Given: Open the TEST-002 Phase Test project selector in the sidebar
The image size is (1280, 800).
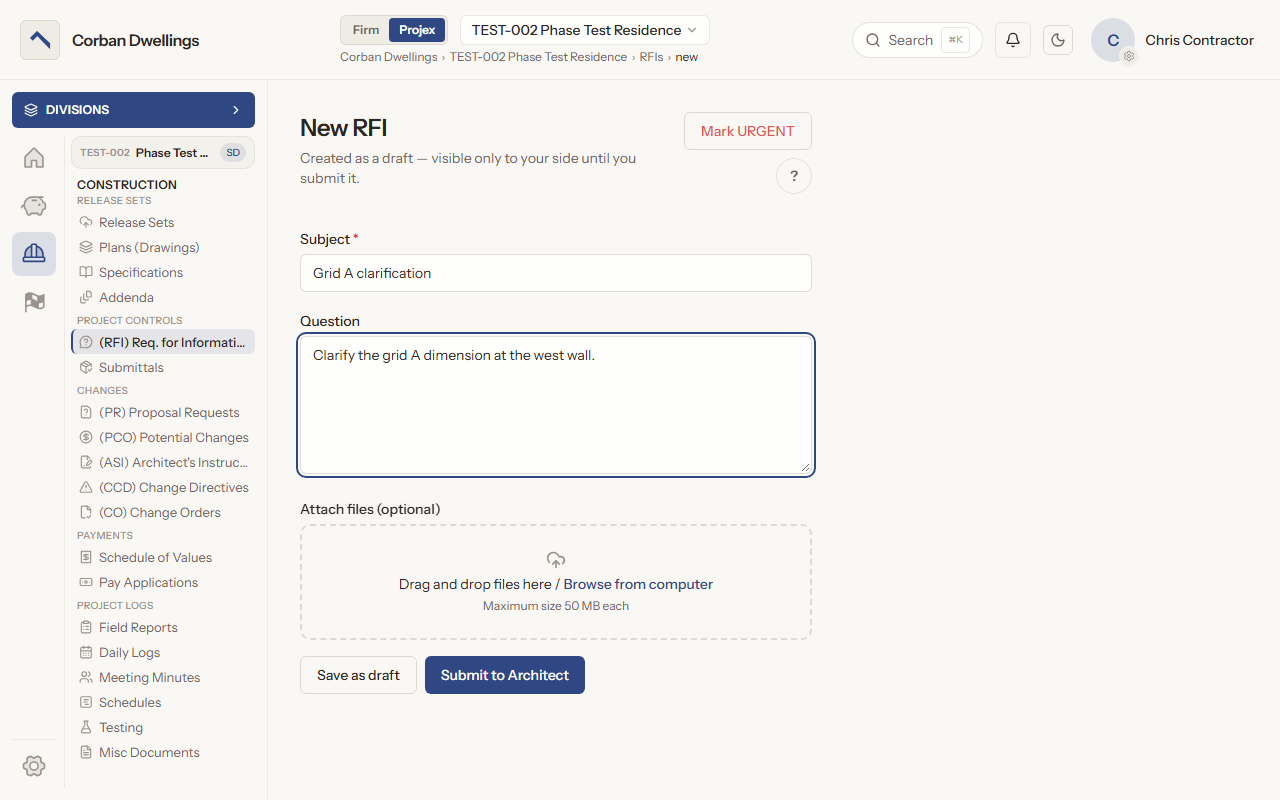Looking at the screenshot, I should [x=162, y=153].
